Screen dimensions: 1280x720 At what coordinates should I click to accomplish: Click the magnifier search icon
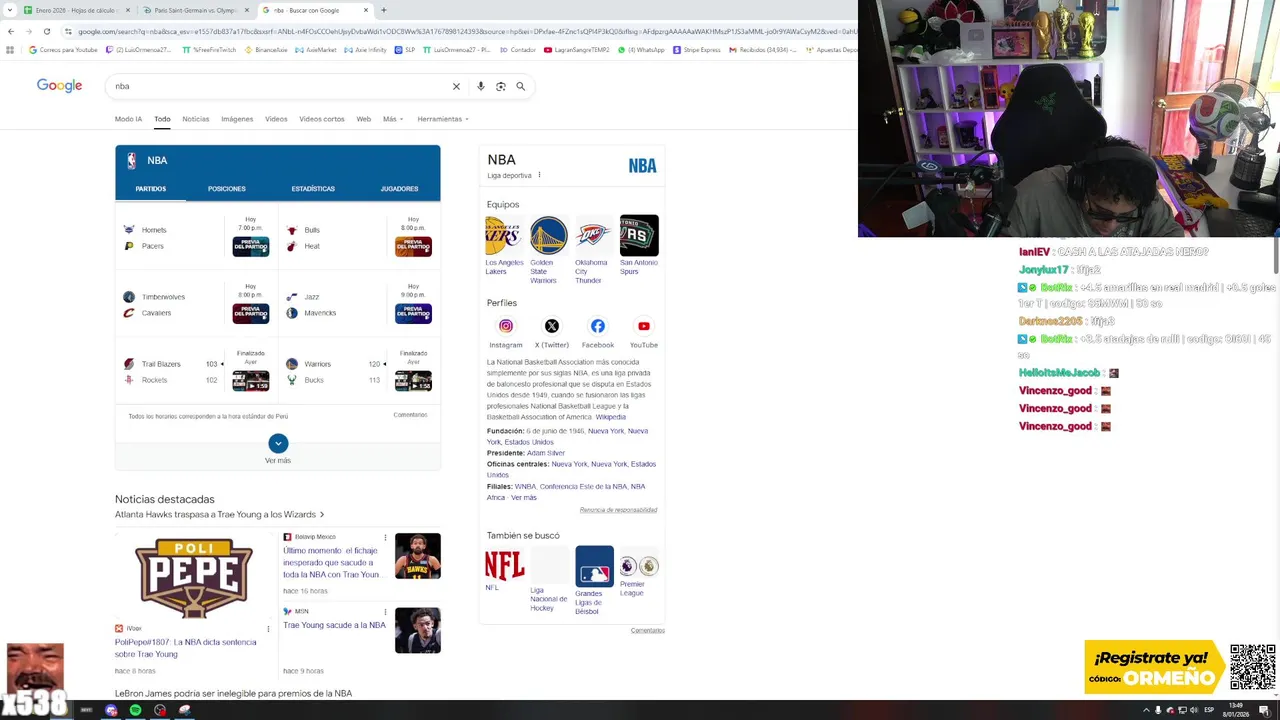point(520,86)
